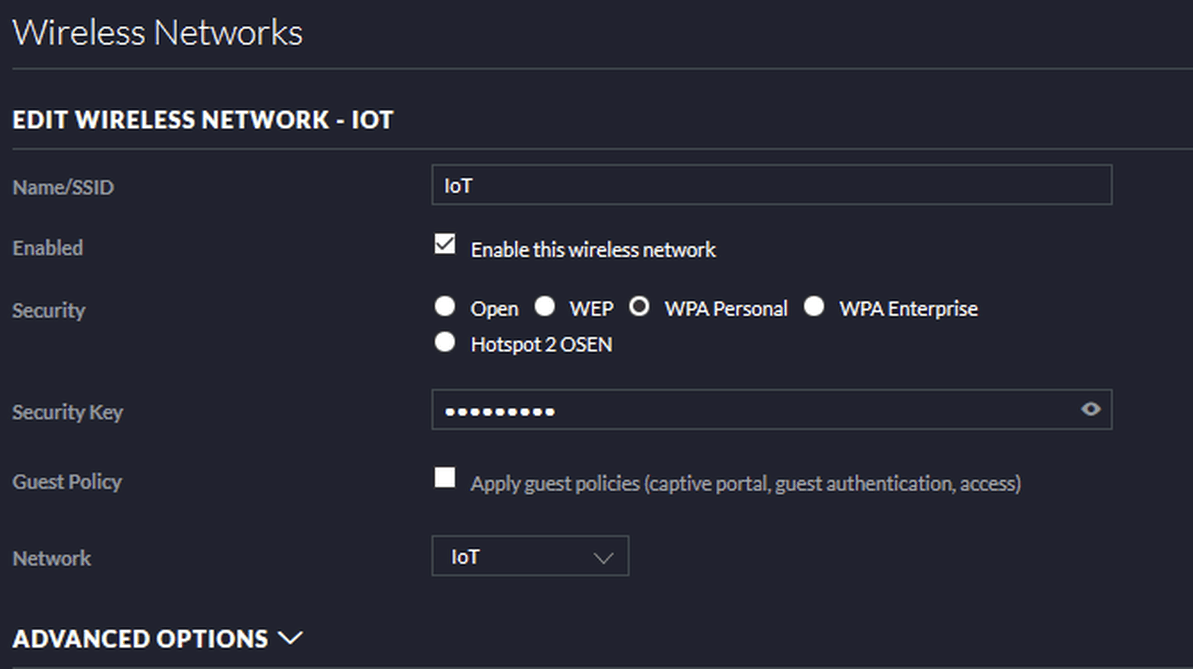1193x669 pixels.
Task: Click the Network field label
Action: (51, 558)
